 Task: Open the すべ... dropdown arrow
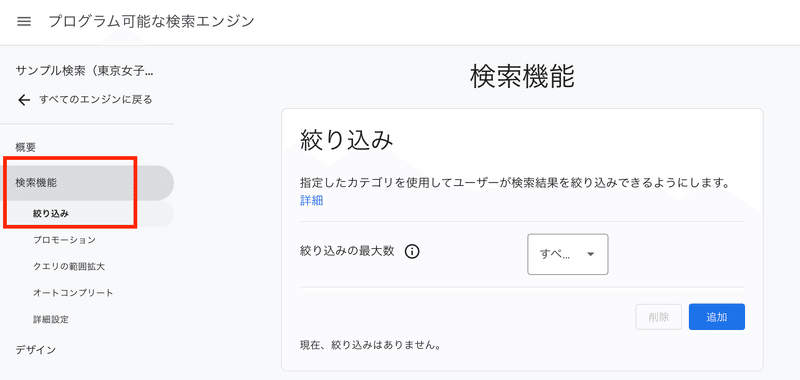[590, 254]
